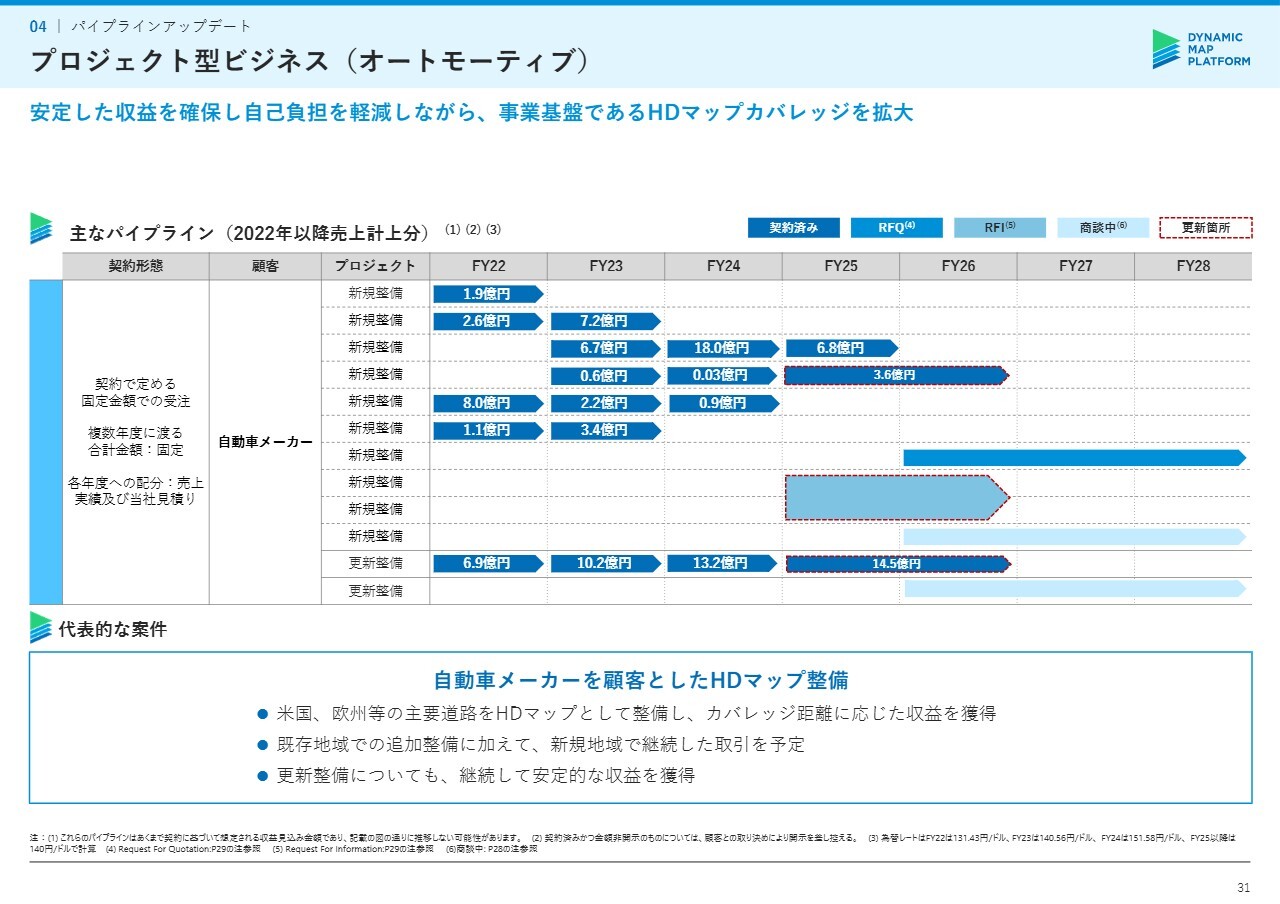Click the パイプラインアップデート section label

(161, 26)
